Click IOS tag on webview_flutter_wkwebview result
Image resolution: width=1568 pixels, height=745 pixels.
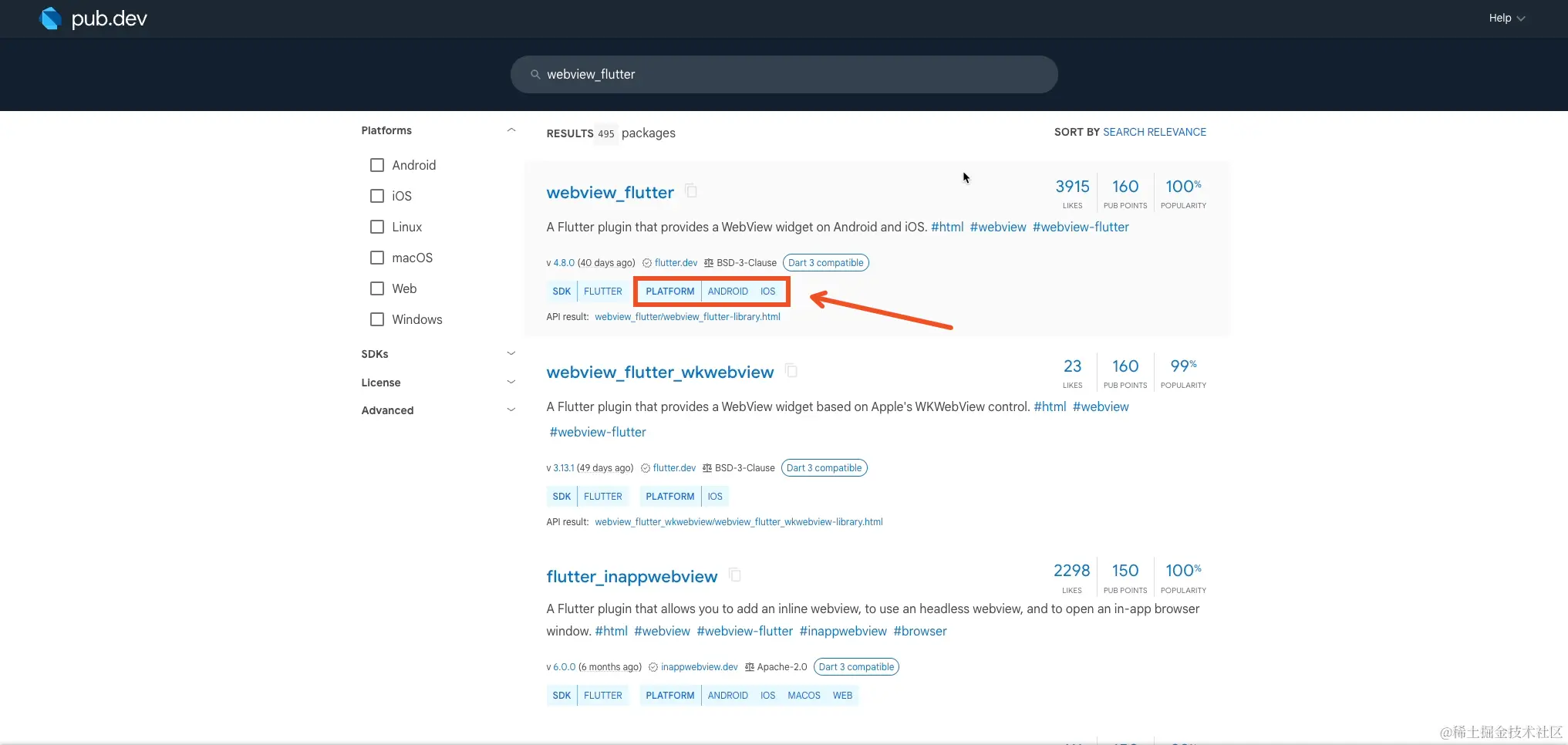(x=715, y=497)
